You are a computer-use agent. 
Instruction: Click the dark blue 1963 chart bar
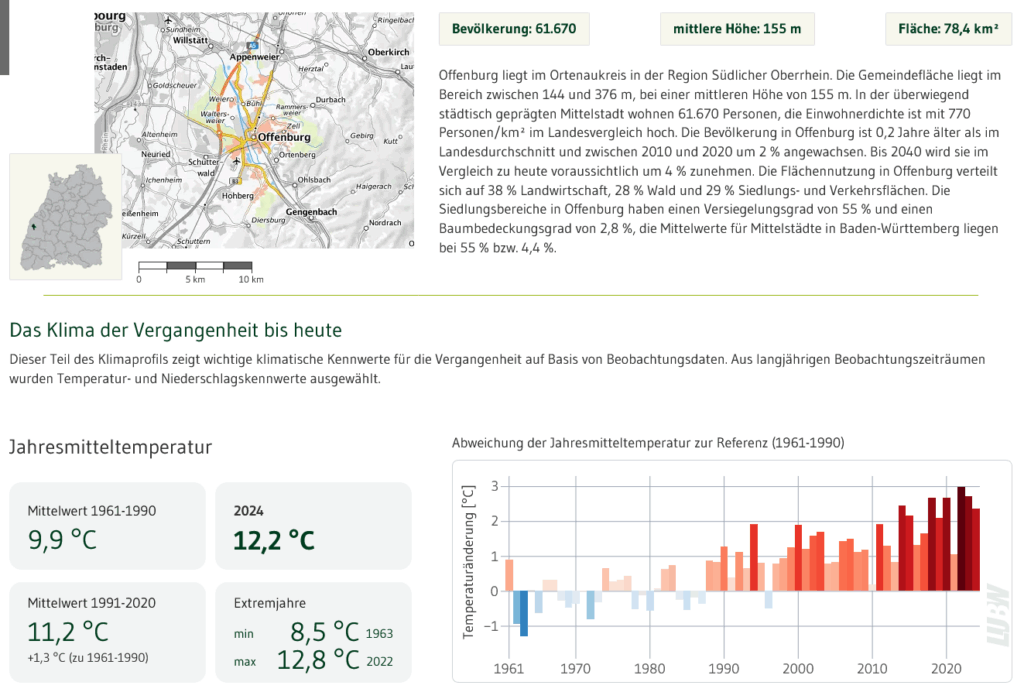(x=524, y=613)
